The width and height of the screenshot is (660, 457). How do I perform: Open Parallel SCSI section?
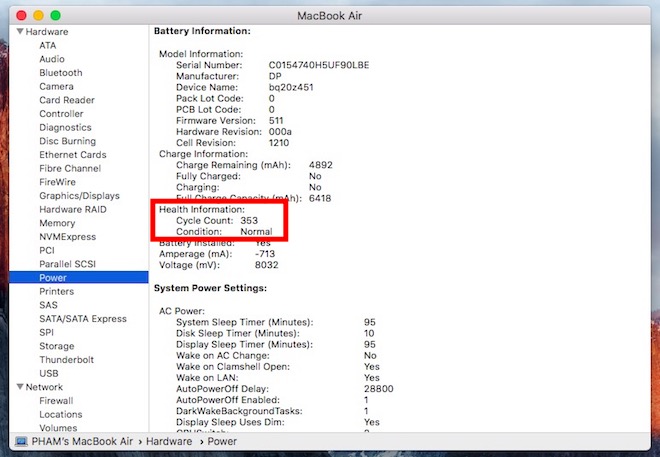[x=67, y=264]
